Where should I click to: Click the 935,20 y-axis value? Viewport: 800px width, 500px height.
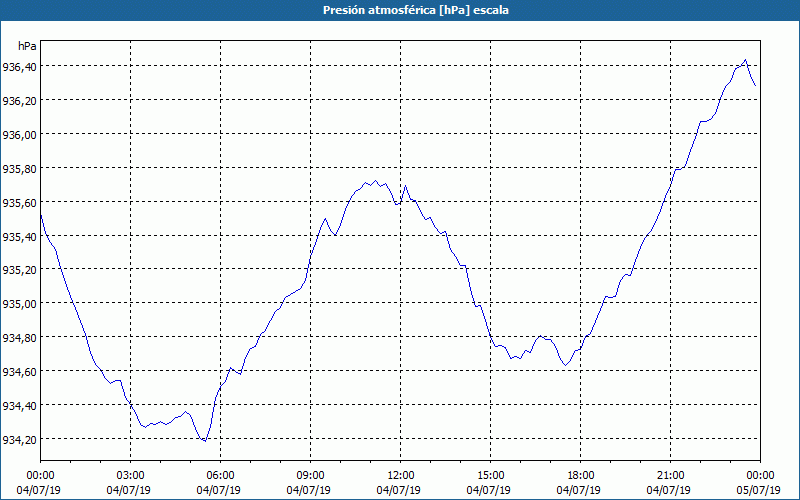tap(19, 270)
